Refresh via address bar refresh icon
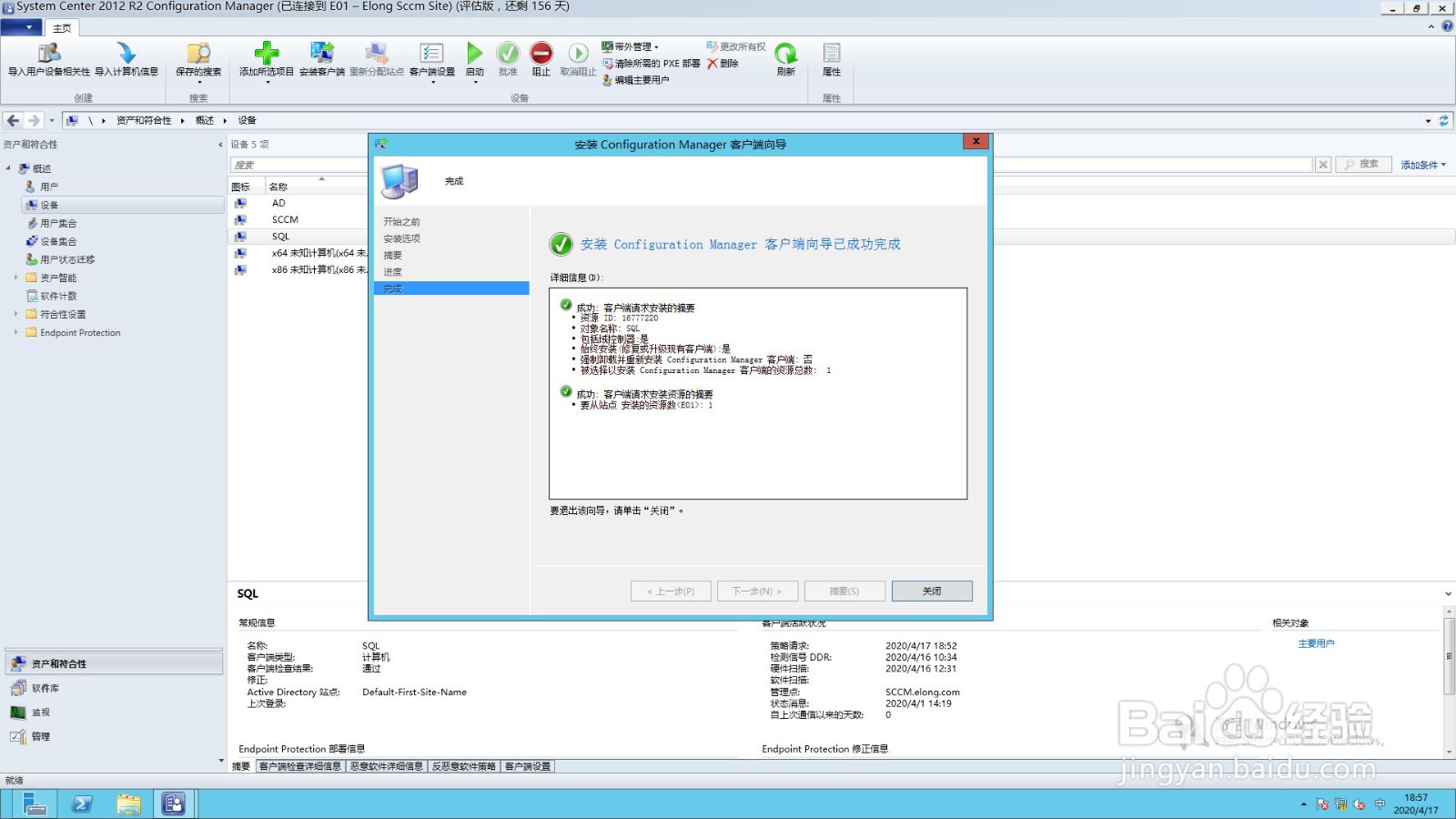Image resolution: width=1456 pixels, height=819 pixels. pyautogui.click(x=1443, y=120)
